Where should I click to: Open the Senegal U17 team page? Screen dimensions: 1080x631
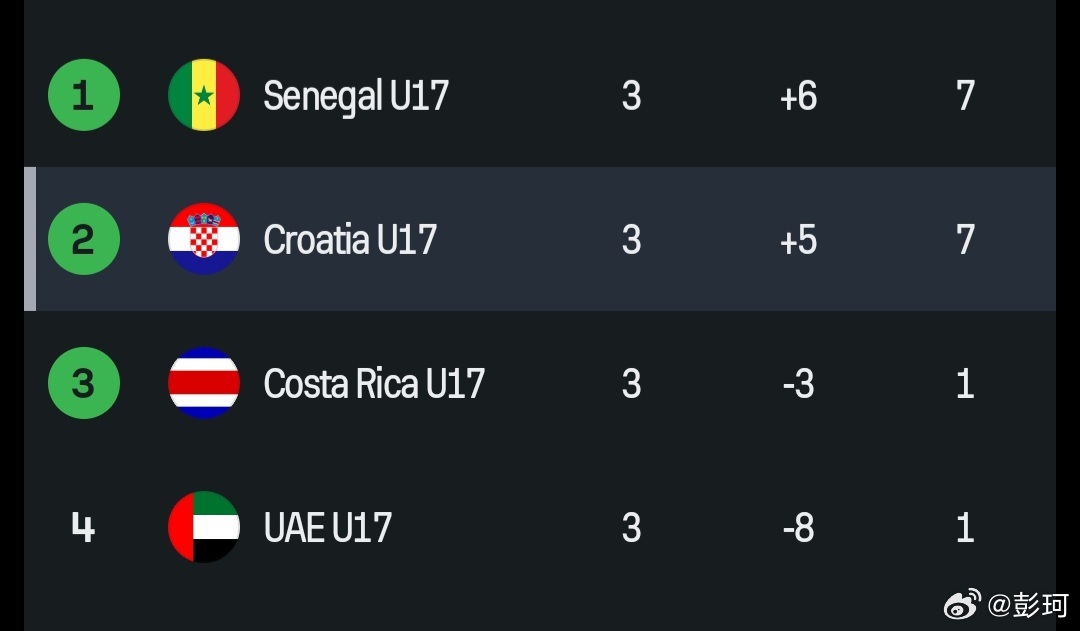tap(355, 96)
